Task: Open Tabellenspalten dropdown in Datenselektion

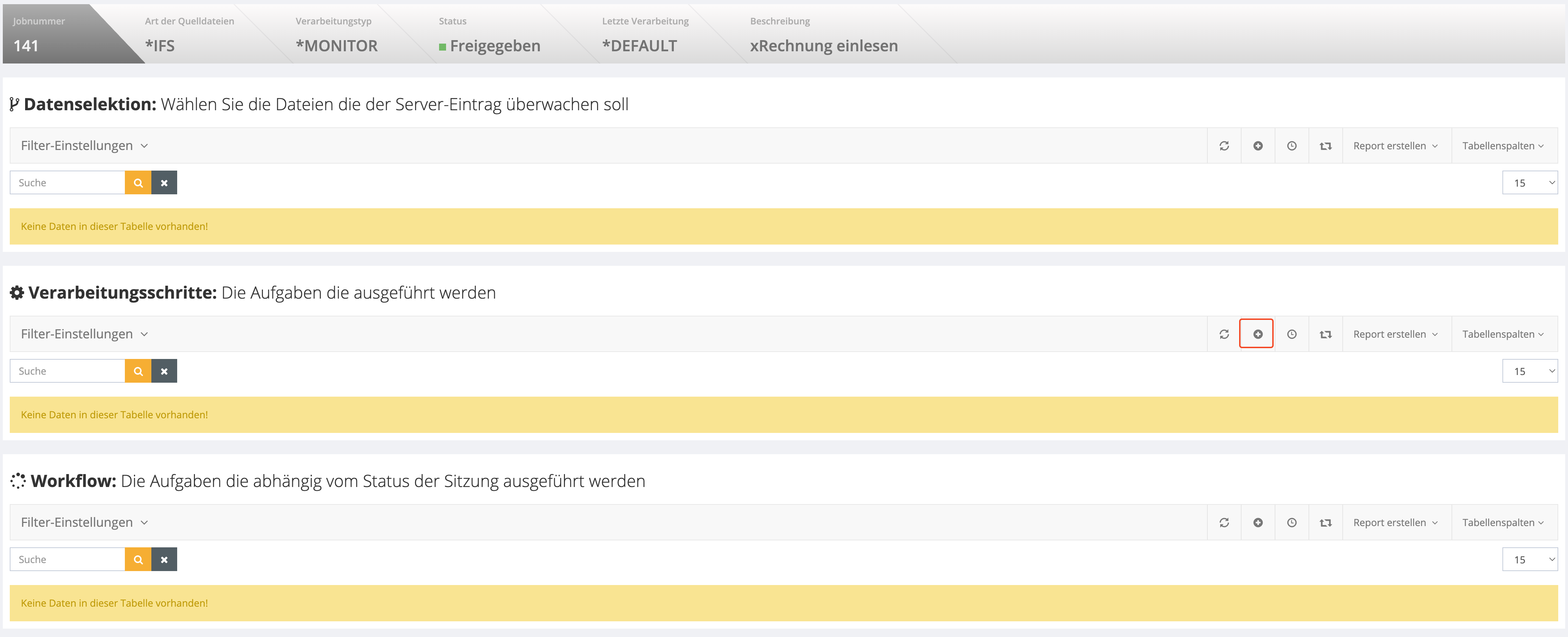Action: coord(1502,145)
